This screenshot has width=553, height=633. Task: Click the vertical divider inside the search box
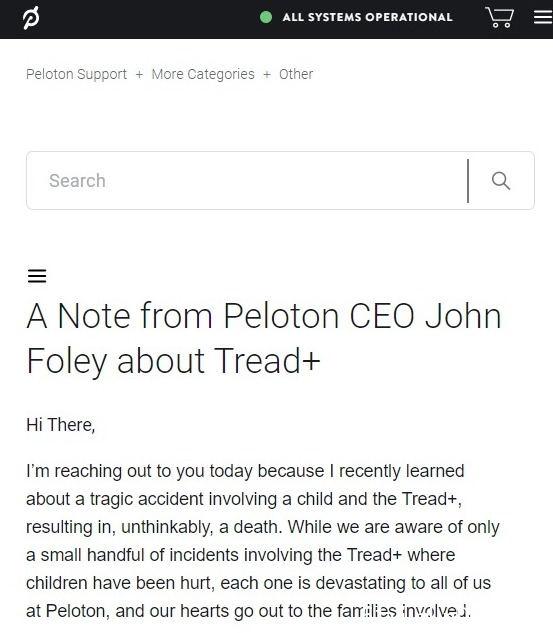pyautogui.click(x=468, y=180)
